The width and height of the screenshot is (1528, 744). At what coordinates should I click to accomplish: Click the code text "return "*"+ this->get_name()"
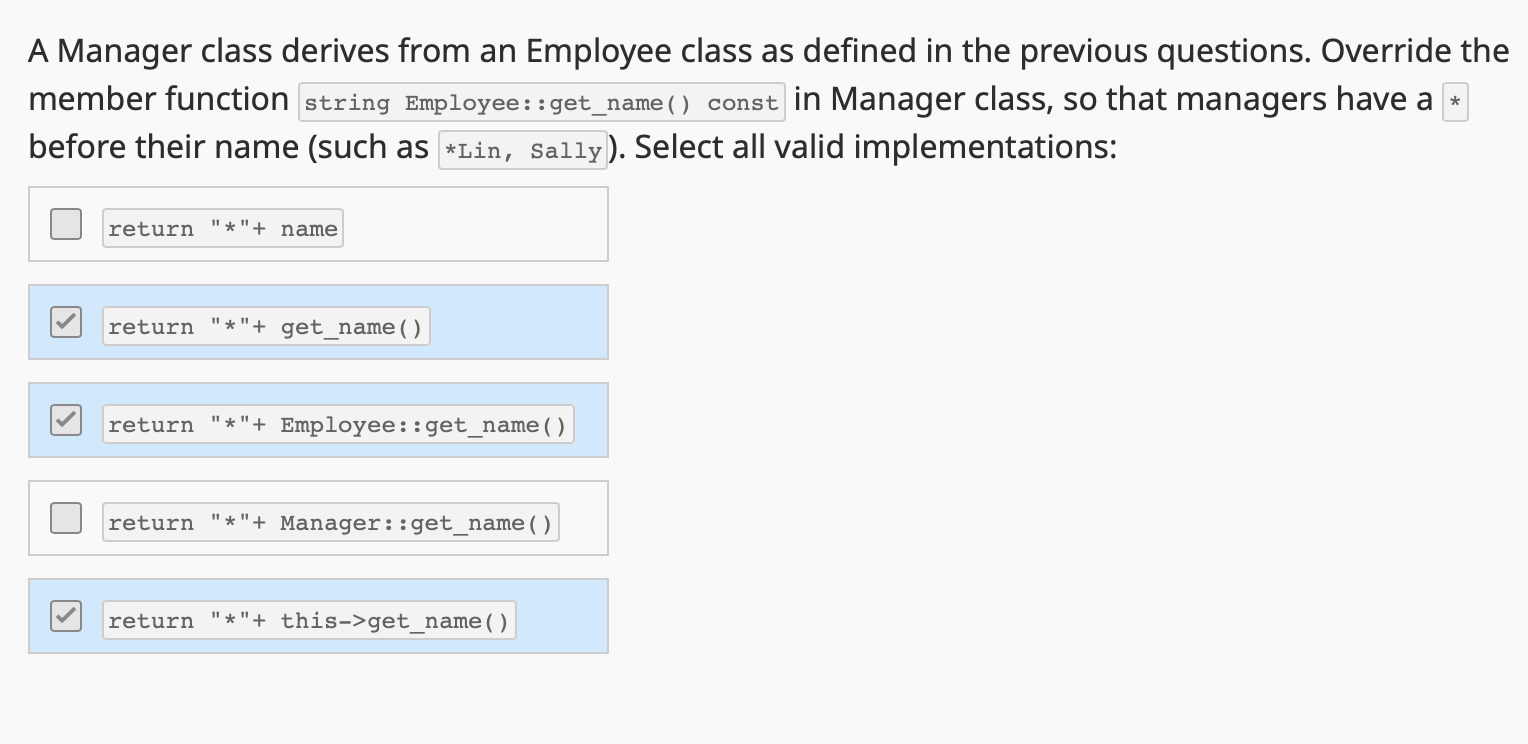pyautogui.click(x=308, y=620)
